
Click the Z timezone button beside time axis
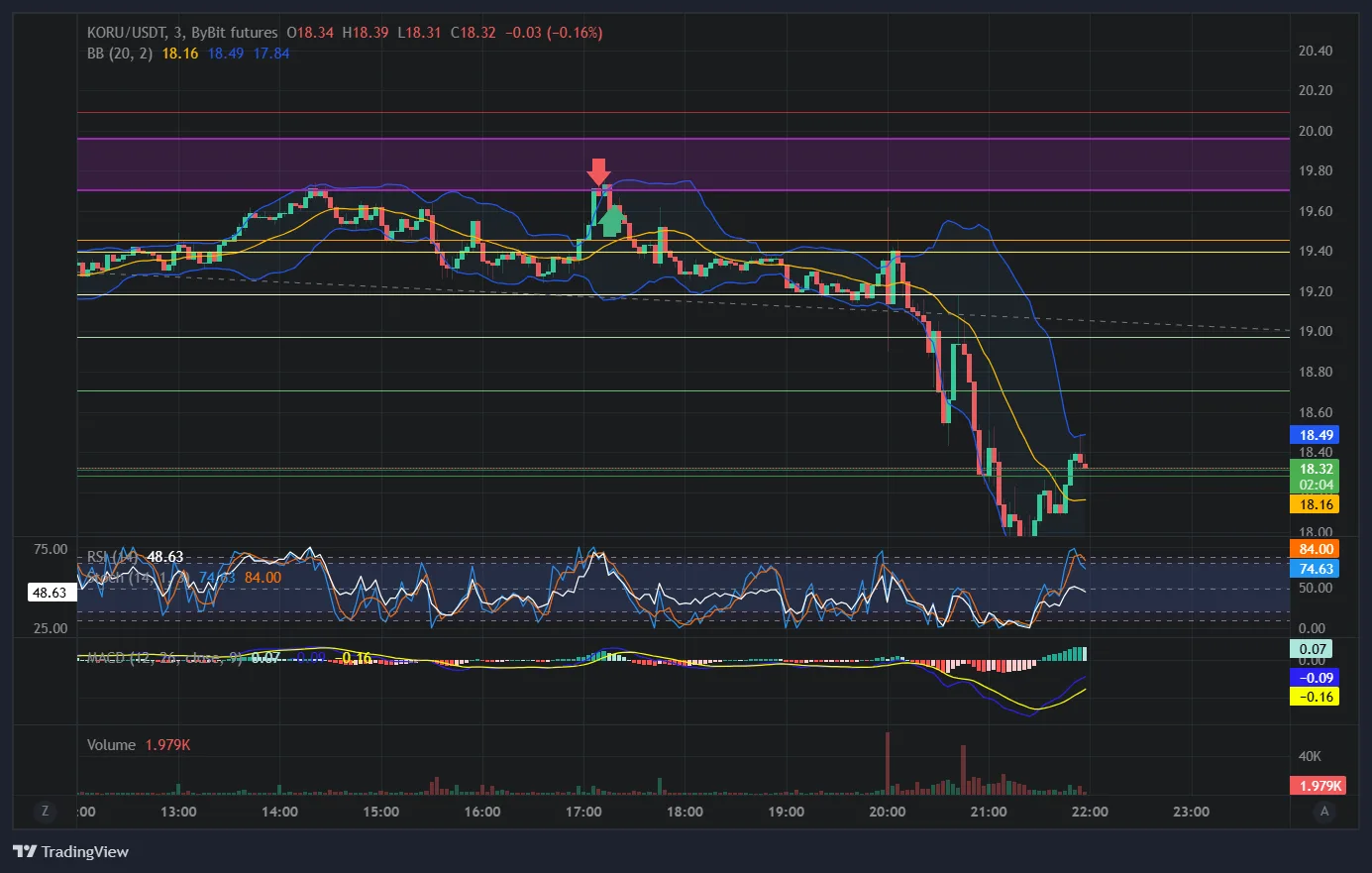tap(45, 812)
